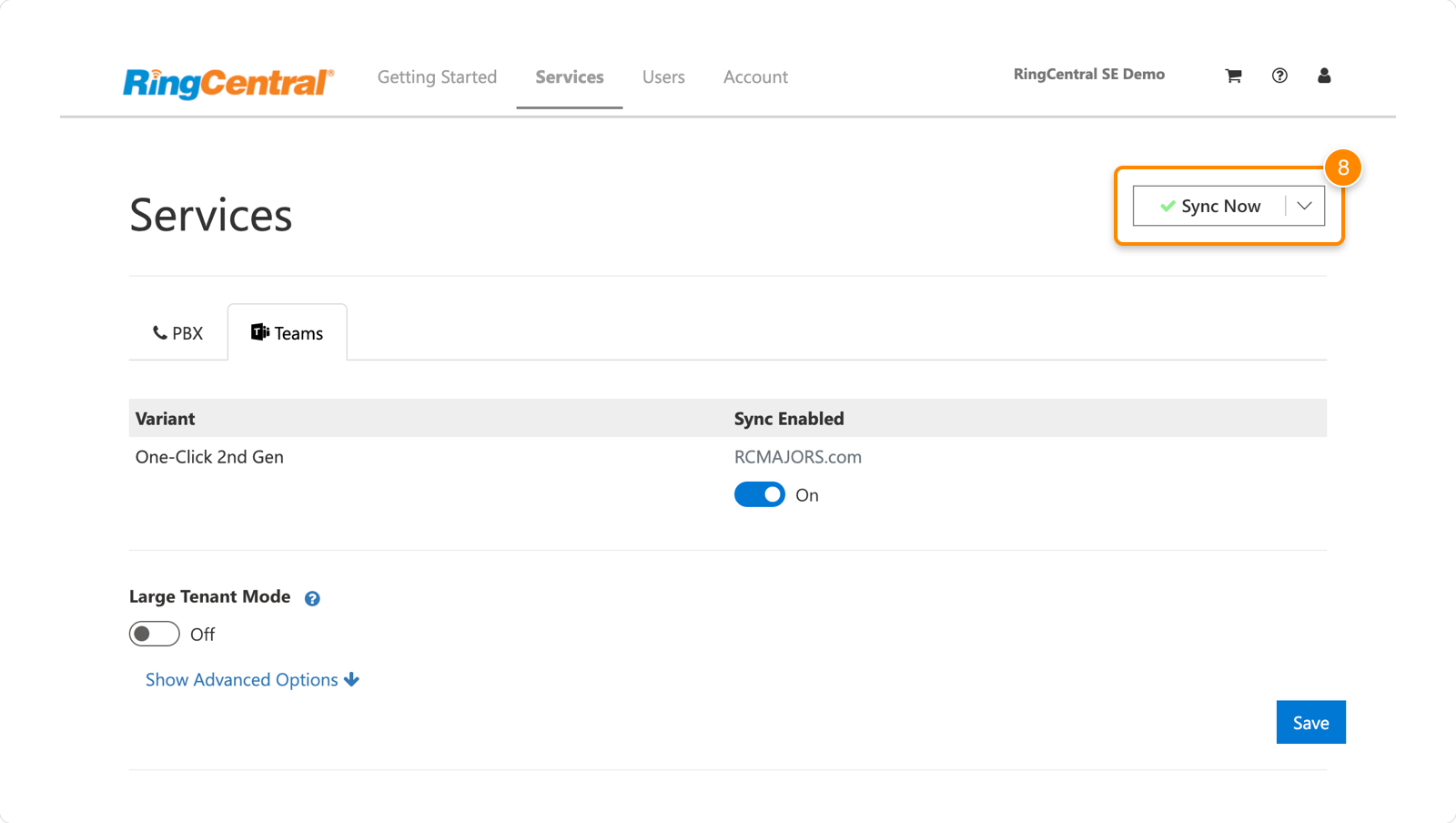Screen dimensions: 1456x823
Task: Click the RingCentral logo
Action: pos(228,82)
